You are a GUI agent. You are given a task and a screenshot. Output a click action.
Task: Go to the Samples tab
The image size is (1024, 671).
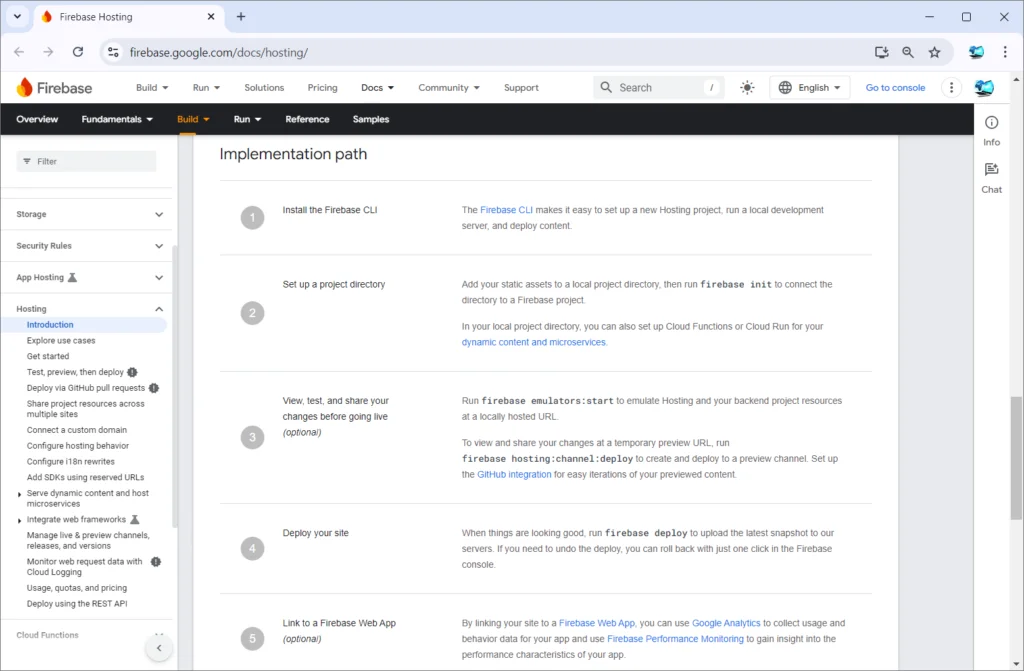tap(371, 120)
